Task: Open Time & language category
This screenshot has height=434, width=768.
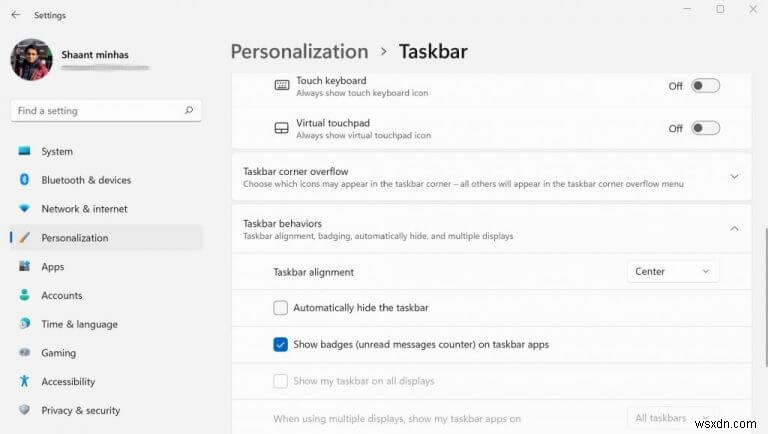Action: point(106,324)
